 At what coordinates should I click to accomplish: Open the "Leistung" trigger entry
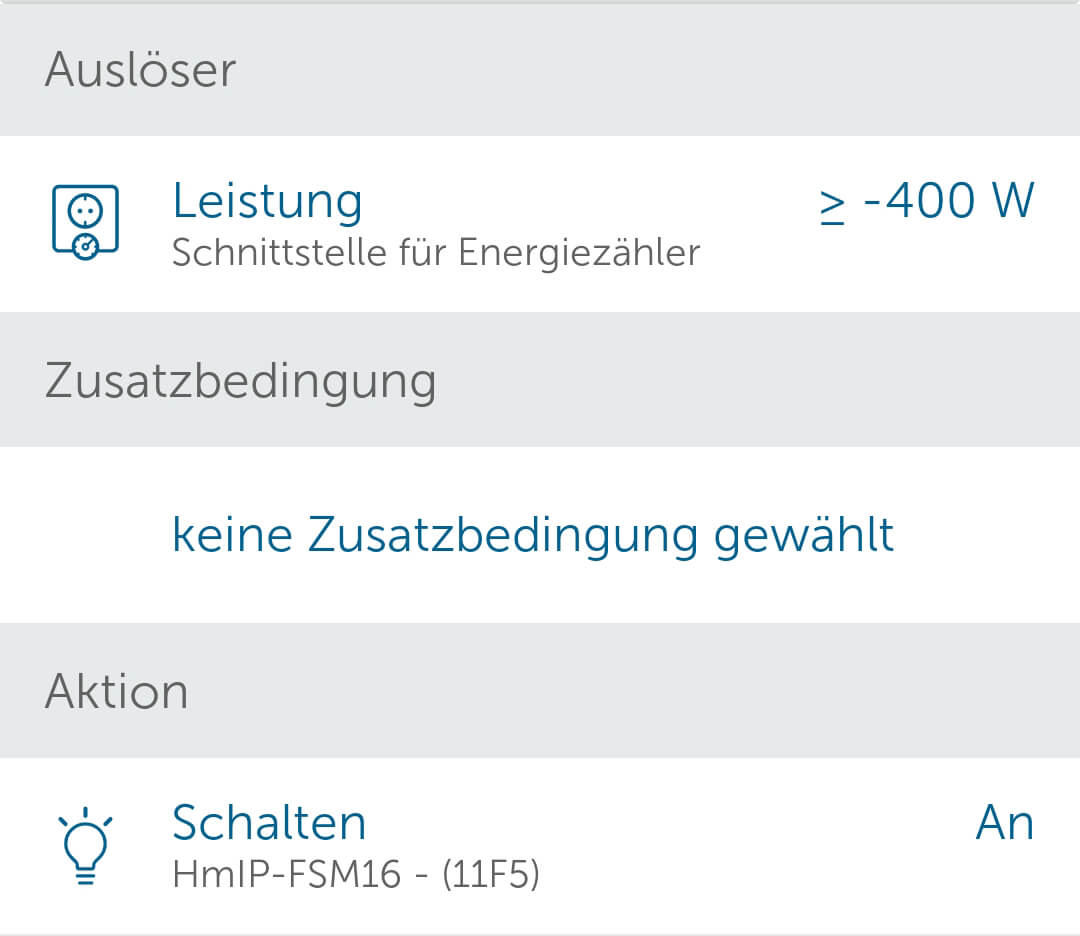coord(267,200)
